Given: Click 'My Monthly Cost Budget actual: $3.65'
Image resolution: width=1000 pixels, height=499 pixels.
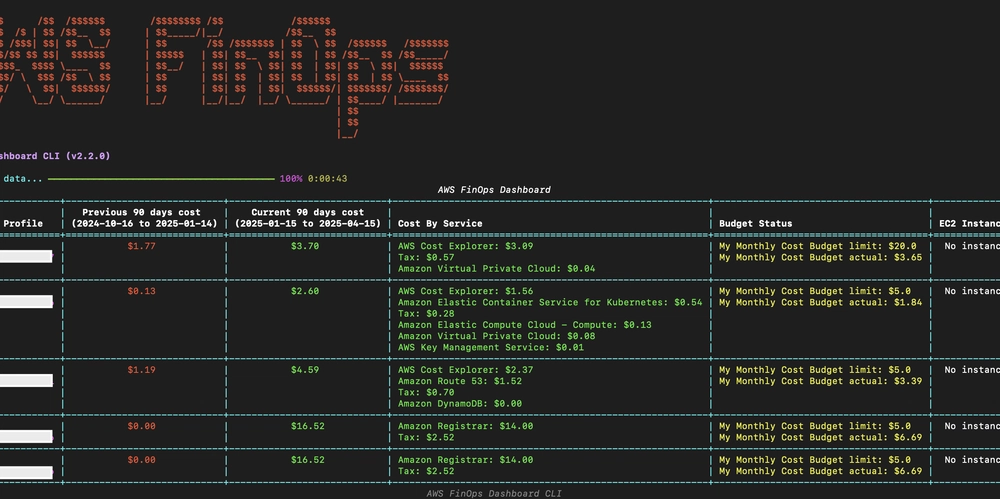Looking at the screenshot, I should (x=820, y=257).
